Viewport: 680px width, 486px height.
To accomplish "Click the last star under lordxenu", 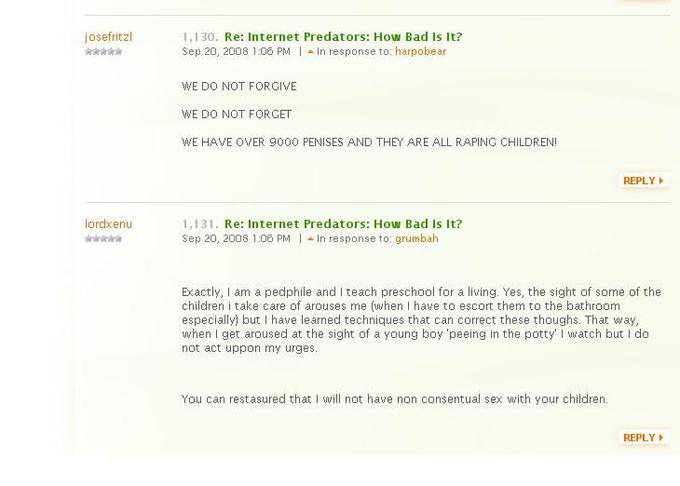I will click(x=118, y=239).
